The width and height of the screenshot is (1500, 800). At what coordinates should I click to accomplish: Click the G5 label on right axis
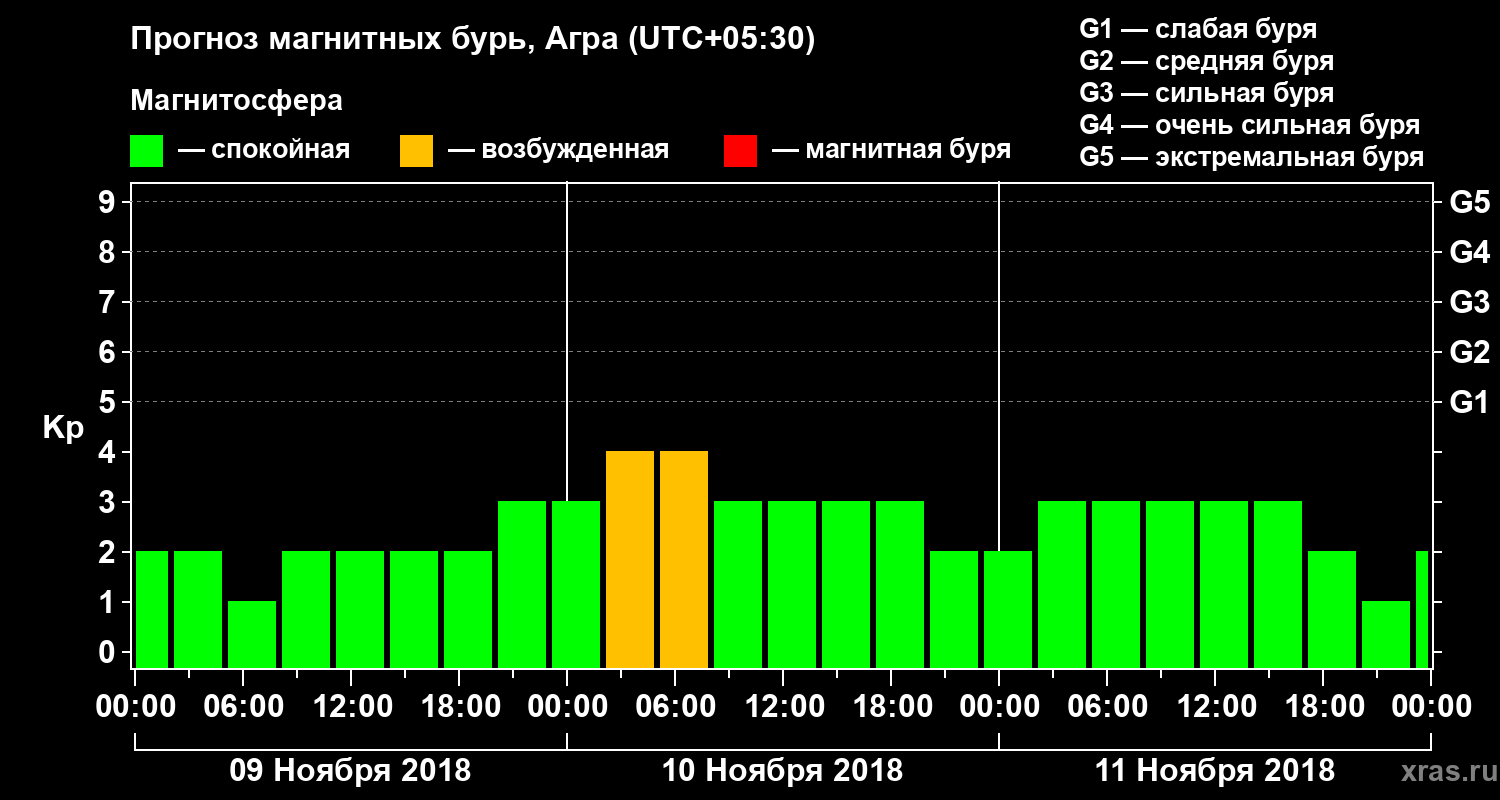click(1470, 202)
